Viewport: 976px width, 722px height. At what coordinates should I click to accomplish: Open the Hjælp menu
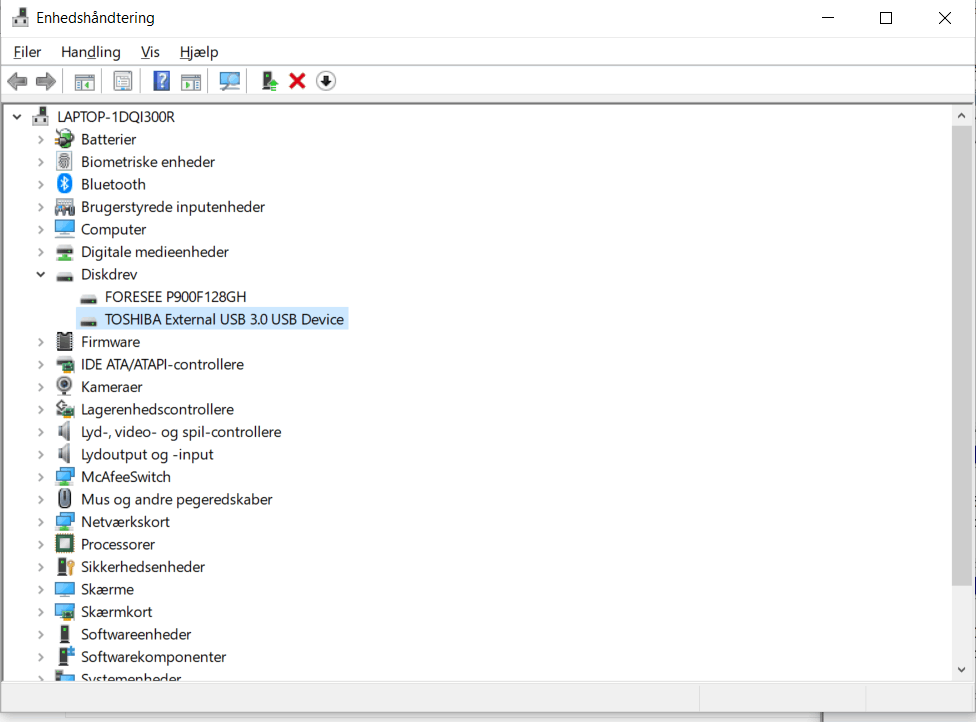(x=199, y=52)
